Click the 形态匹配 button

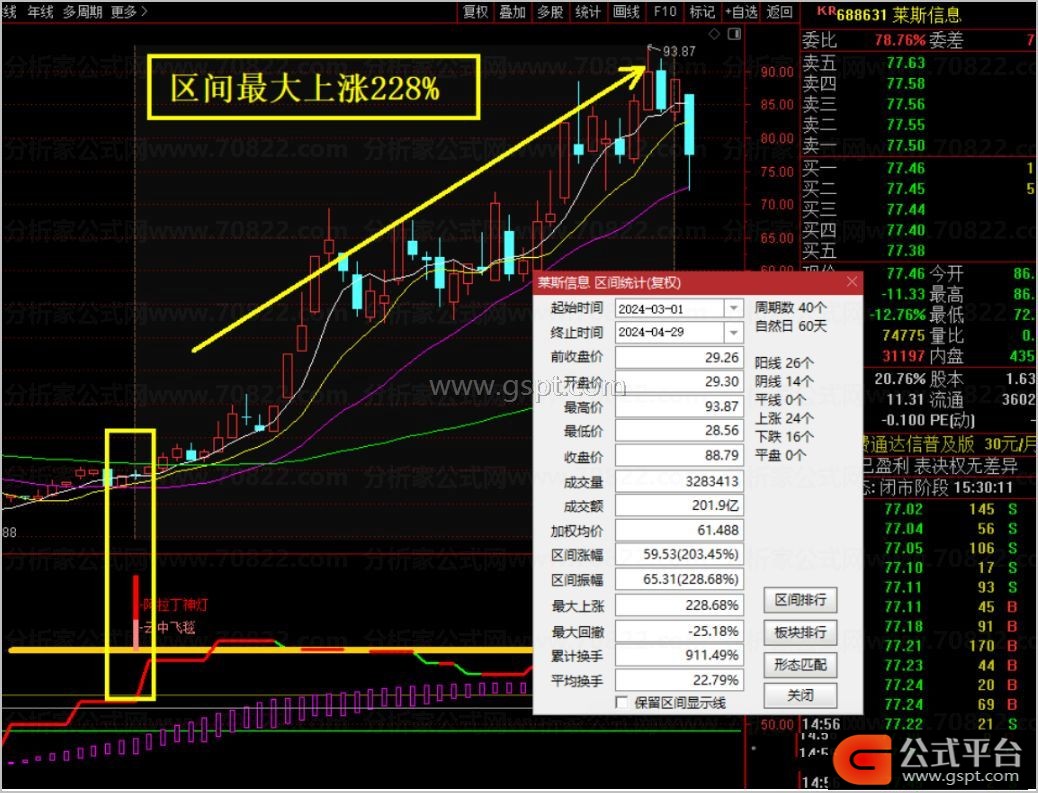pyautogui.click(x=800, y=665)
